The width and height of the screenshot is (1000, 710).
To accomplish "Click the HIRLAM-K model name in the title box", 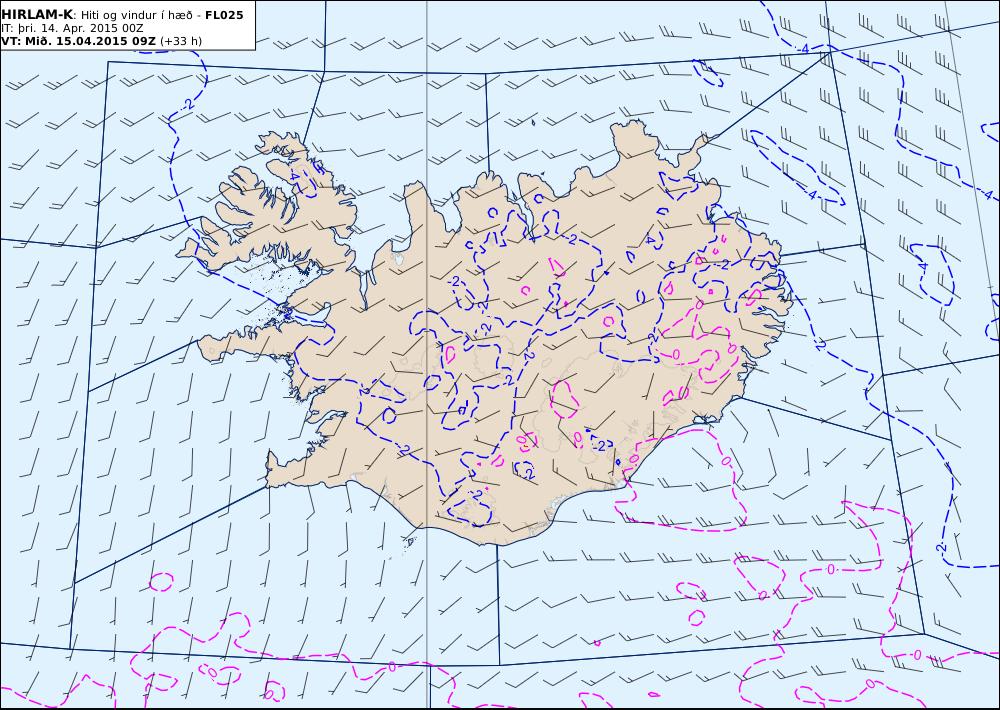I will [x=37, y=15].
